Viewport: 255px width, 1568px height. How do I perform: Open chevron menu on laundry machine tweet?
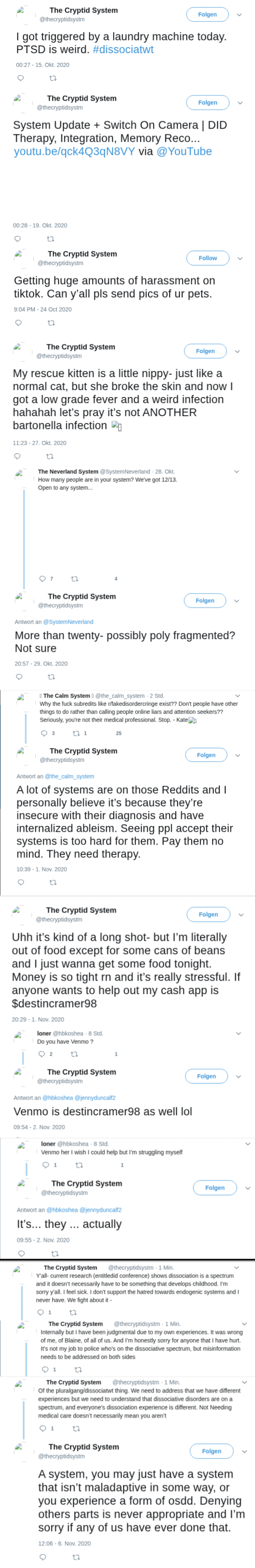[x=239, y=14]
